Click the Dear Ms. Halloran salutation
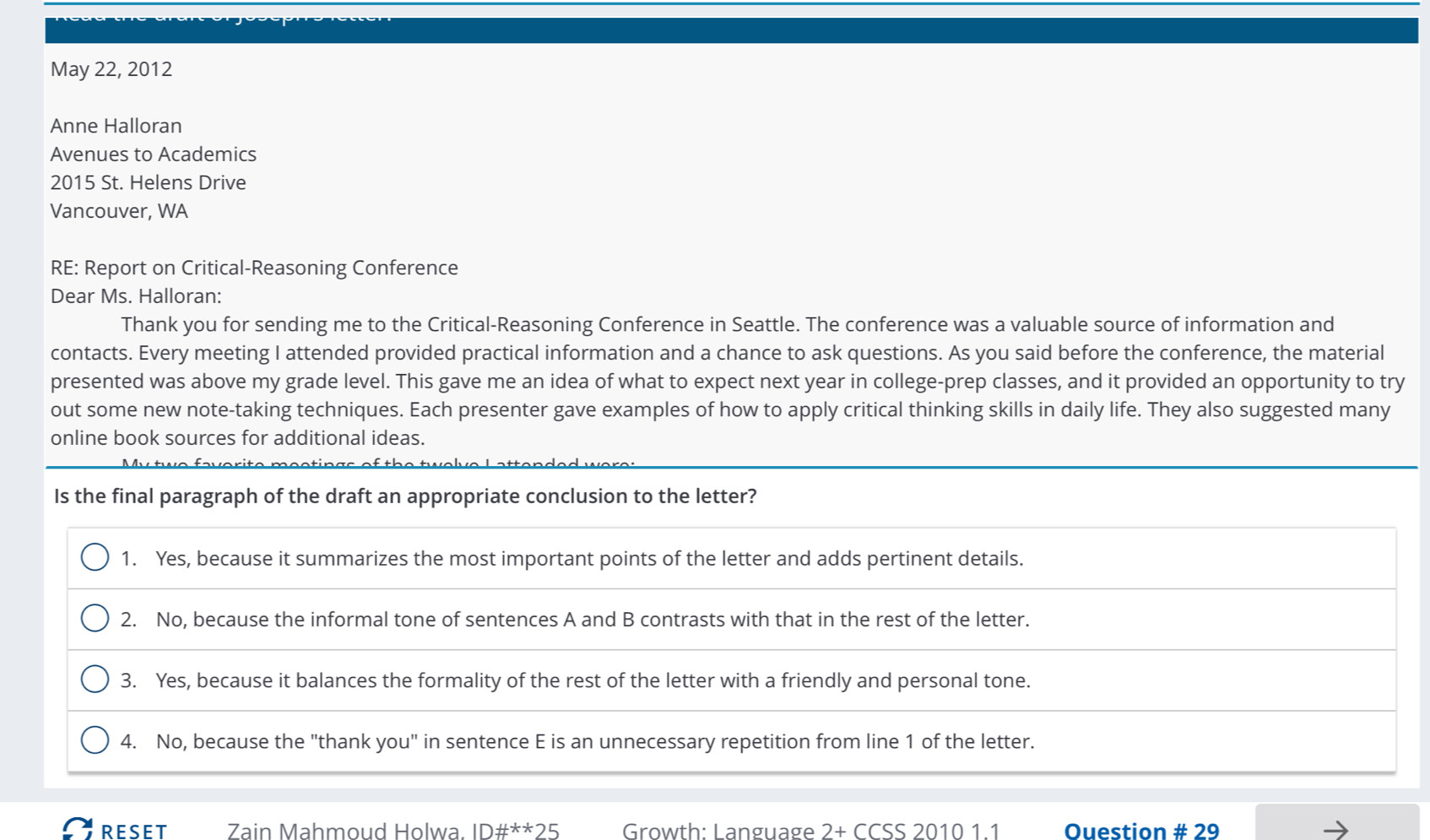 point(136,296)
